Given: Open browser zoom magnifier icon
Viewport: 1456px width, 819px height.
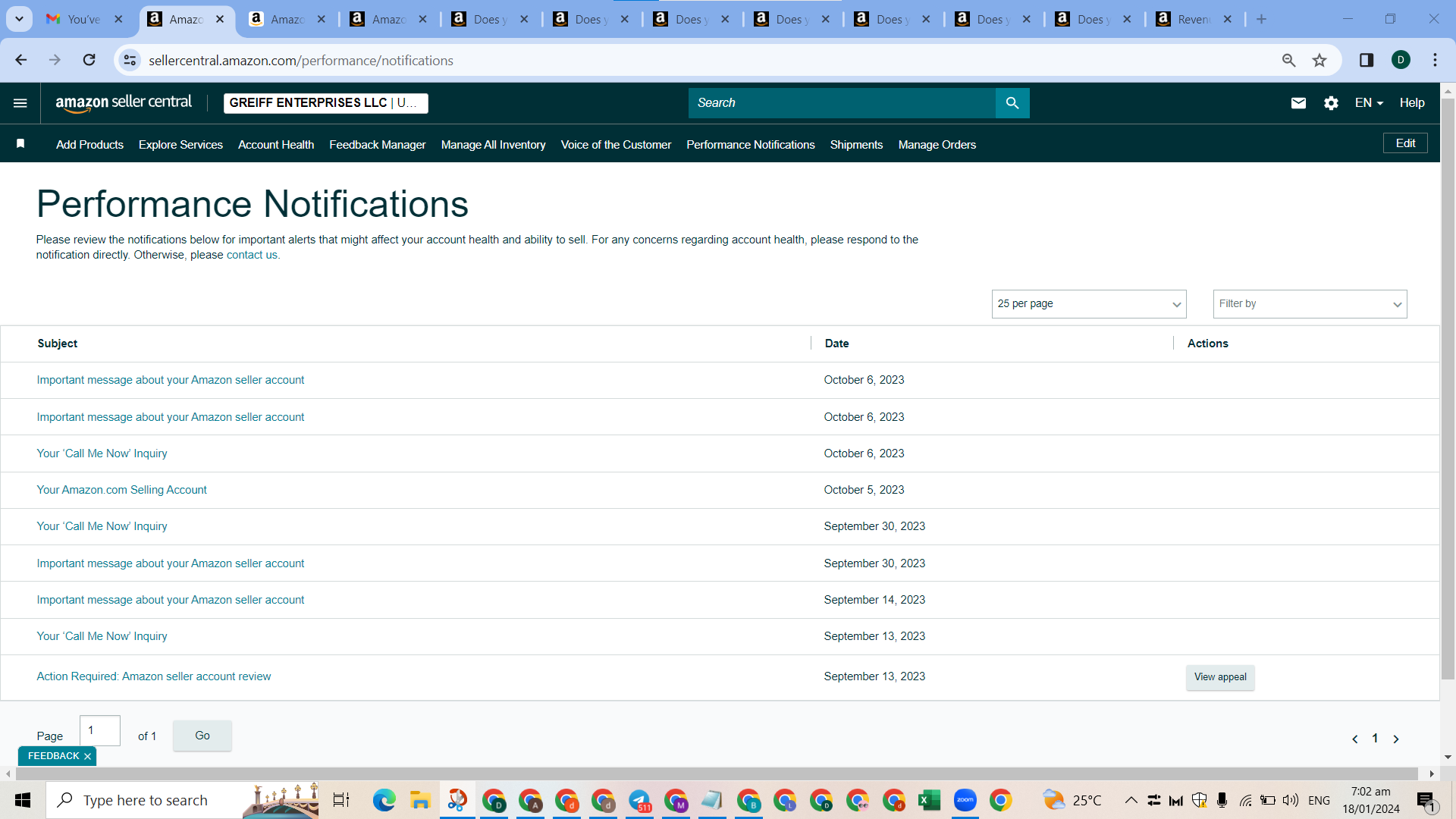Looking at the screenshot, I should click(1288, 60).
